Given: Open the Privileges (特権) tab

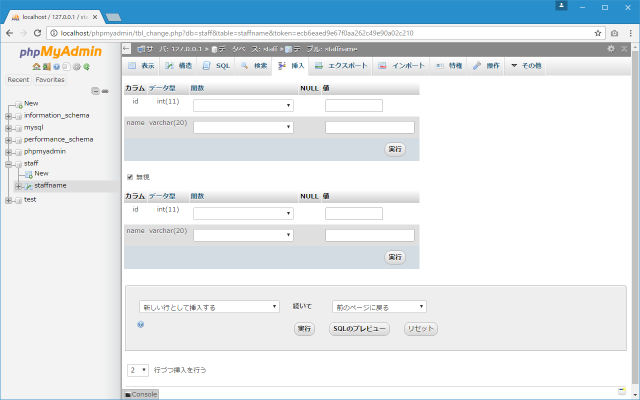Looking at the screenshot, I should (449, 66).
